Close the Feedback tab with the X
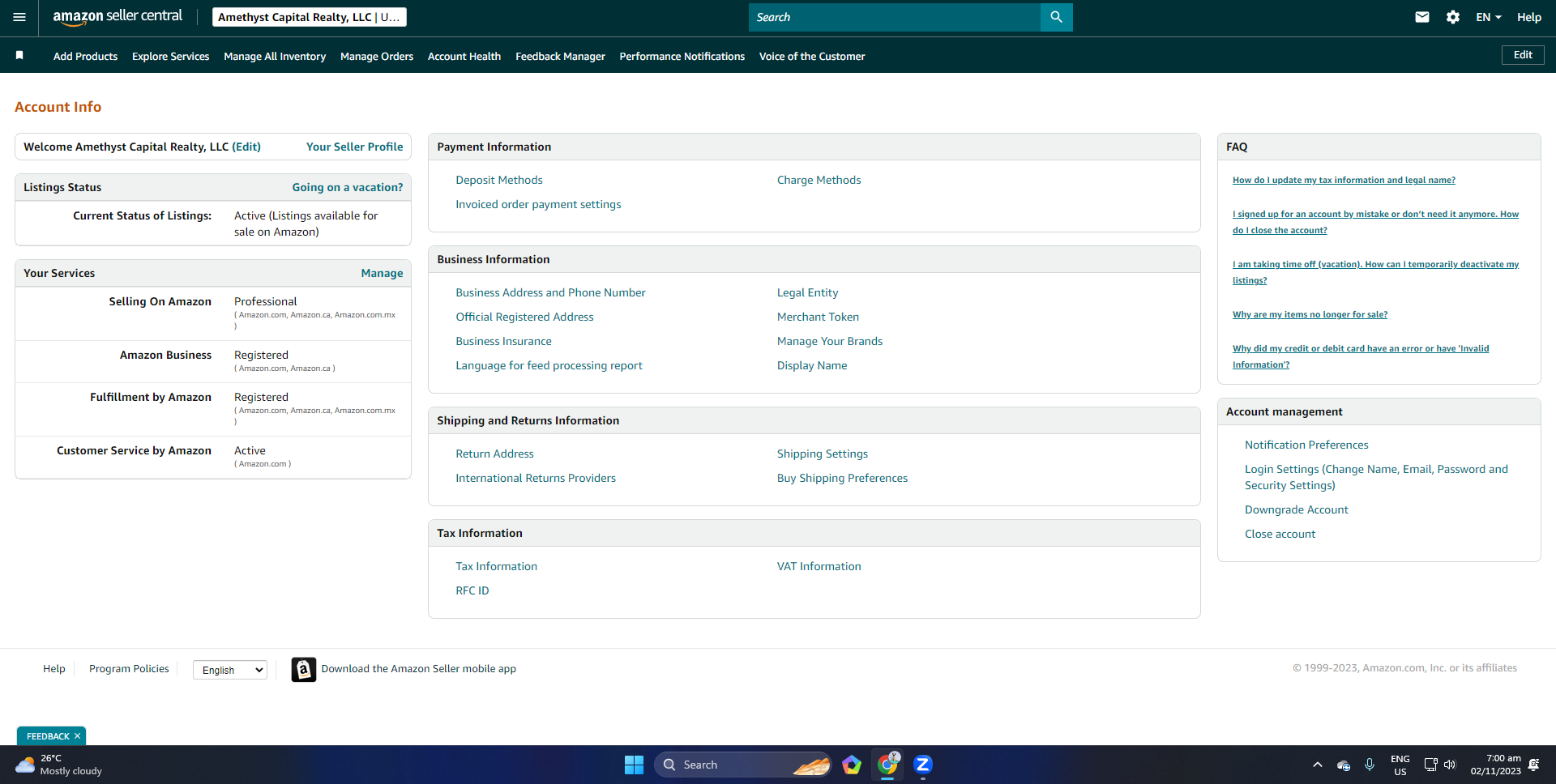1556x784 pixels. [x=77, y=736]
